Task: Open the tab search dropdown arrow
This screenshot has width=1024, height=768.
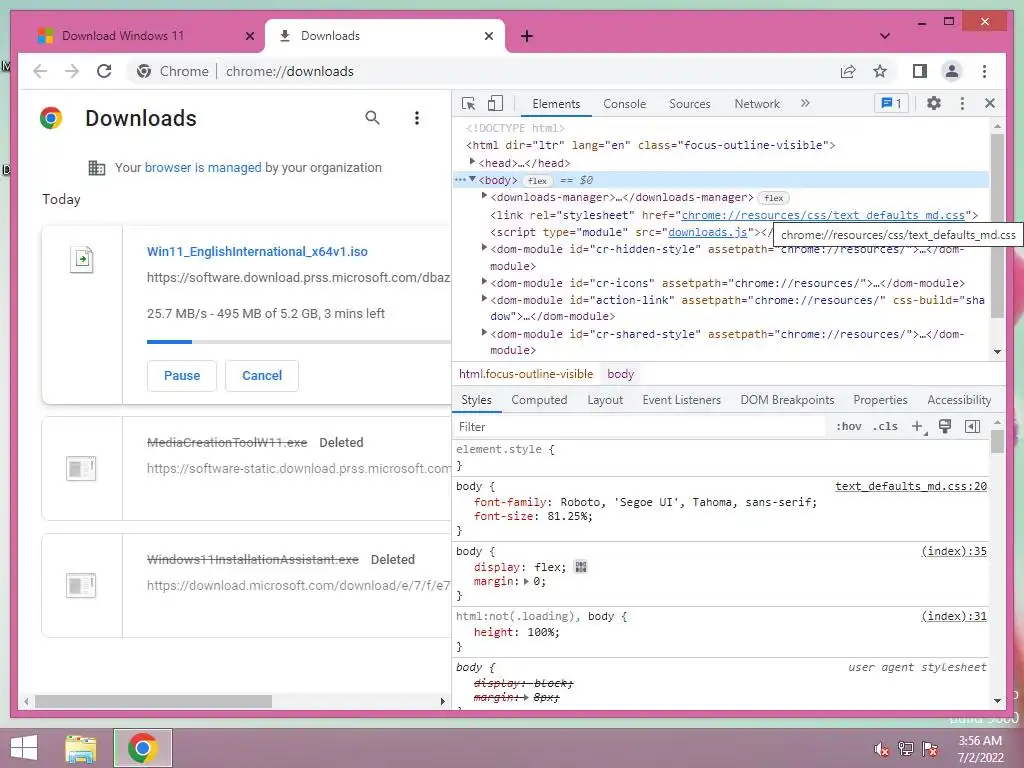Action: click(x=885, y=36)
